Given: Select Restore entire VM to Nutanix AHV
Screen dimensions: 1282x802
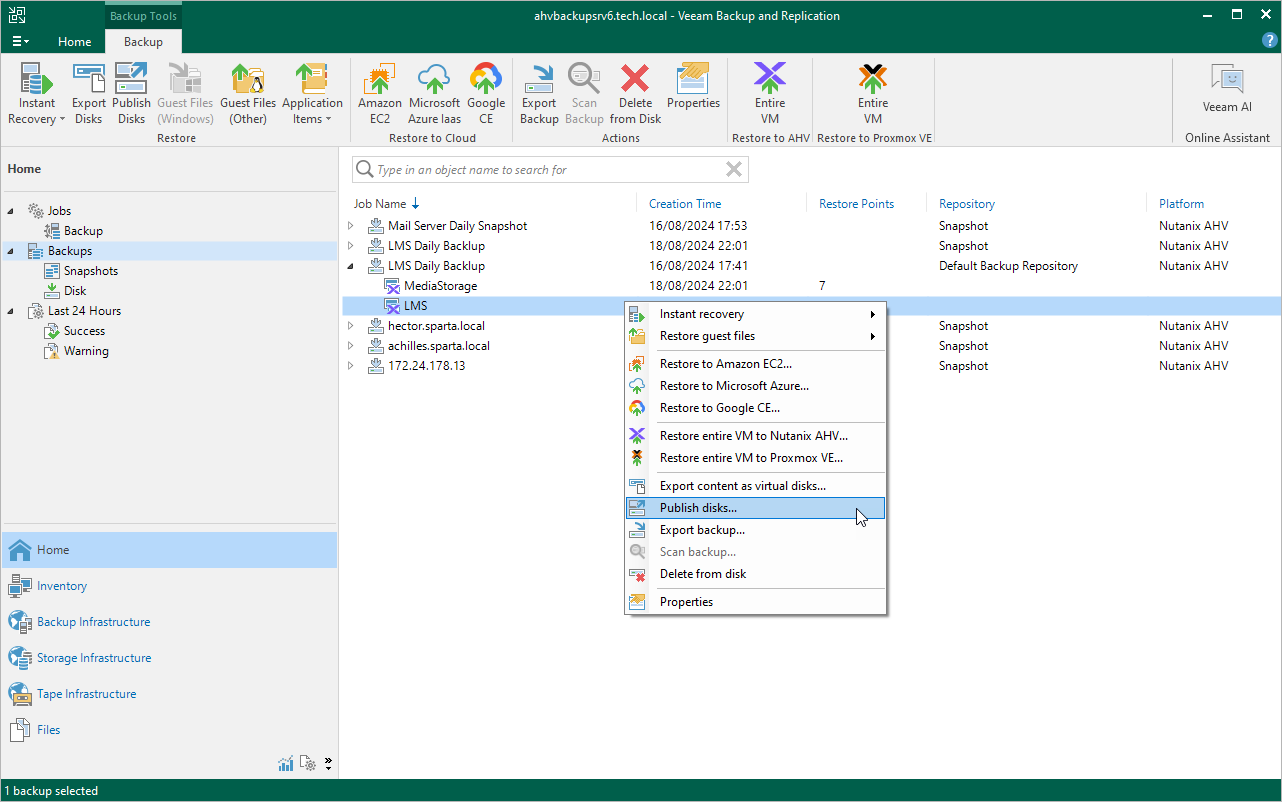Looking at the screenshot, I should click(x=753, y=436).
